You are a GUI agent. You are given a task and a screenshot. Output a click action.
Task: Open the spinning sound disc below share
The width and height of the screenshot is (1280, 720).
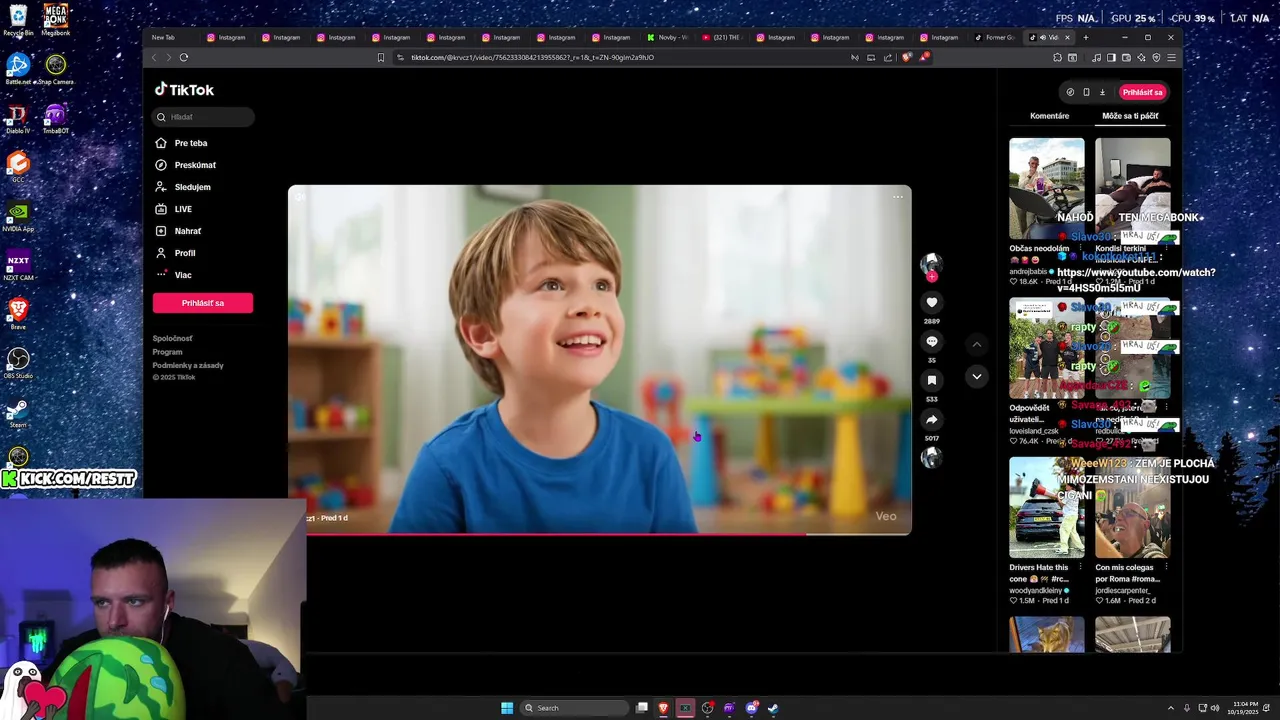pos(931,457)
